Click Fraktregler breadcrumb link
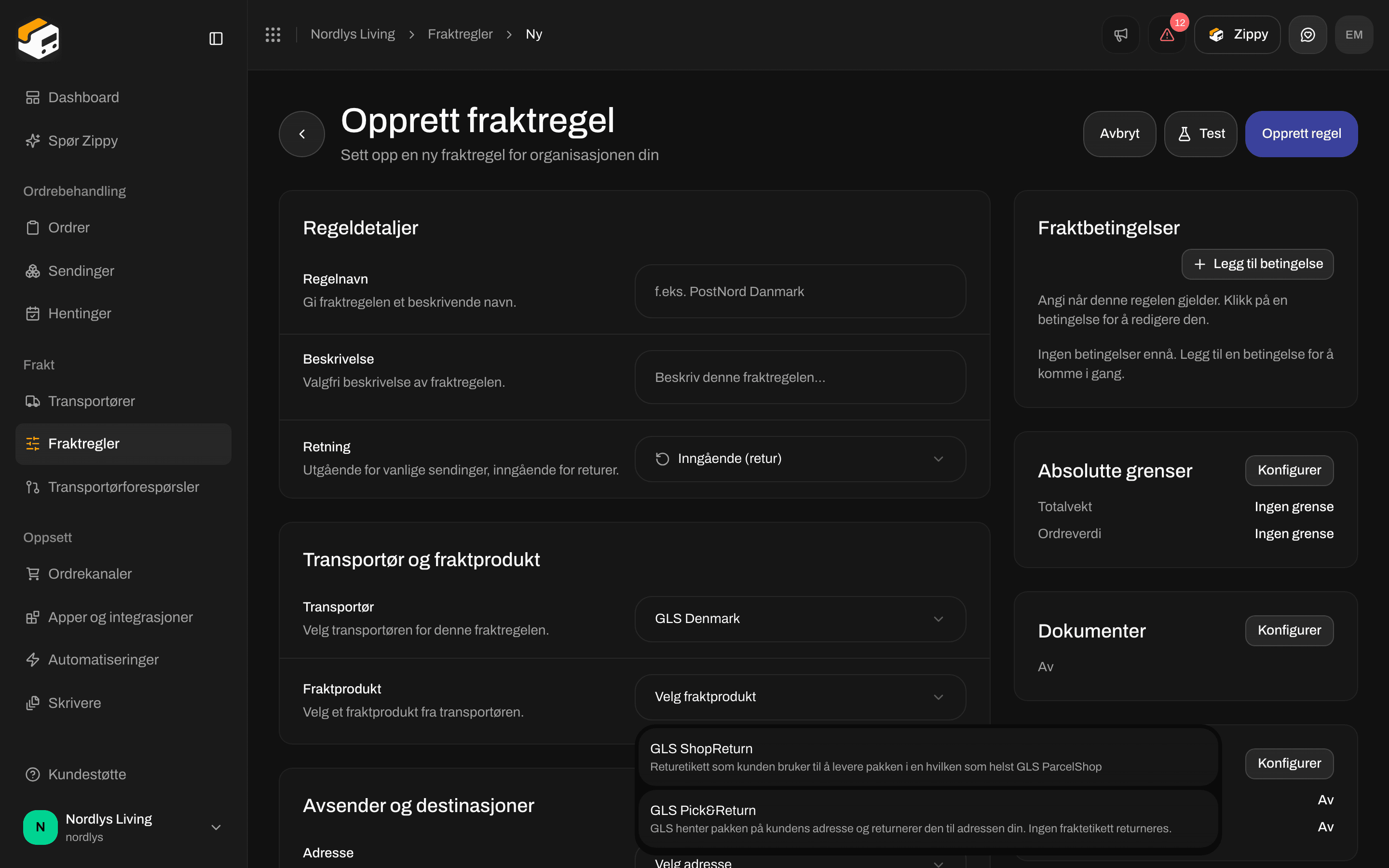 tap(460, 34)
